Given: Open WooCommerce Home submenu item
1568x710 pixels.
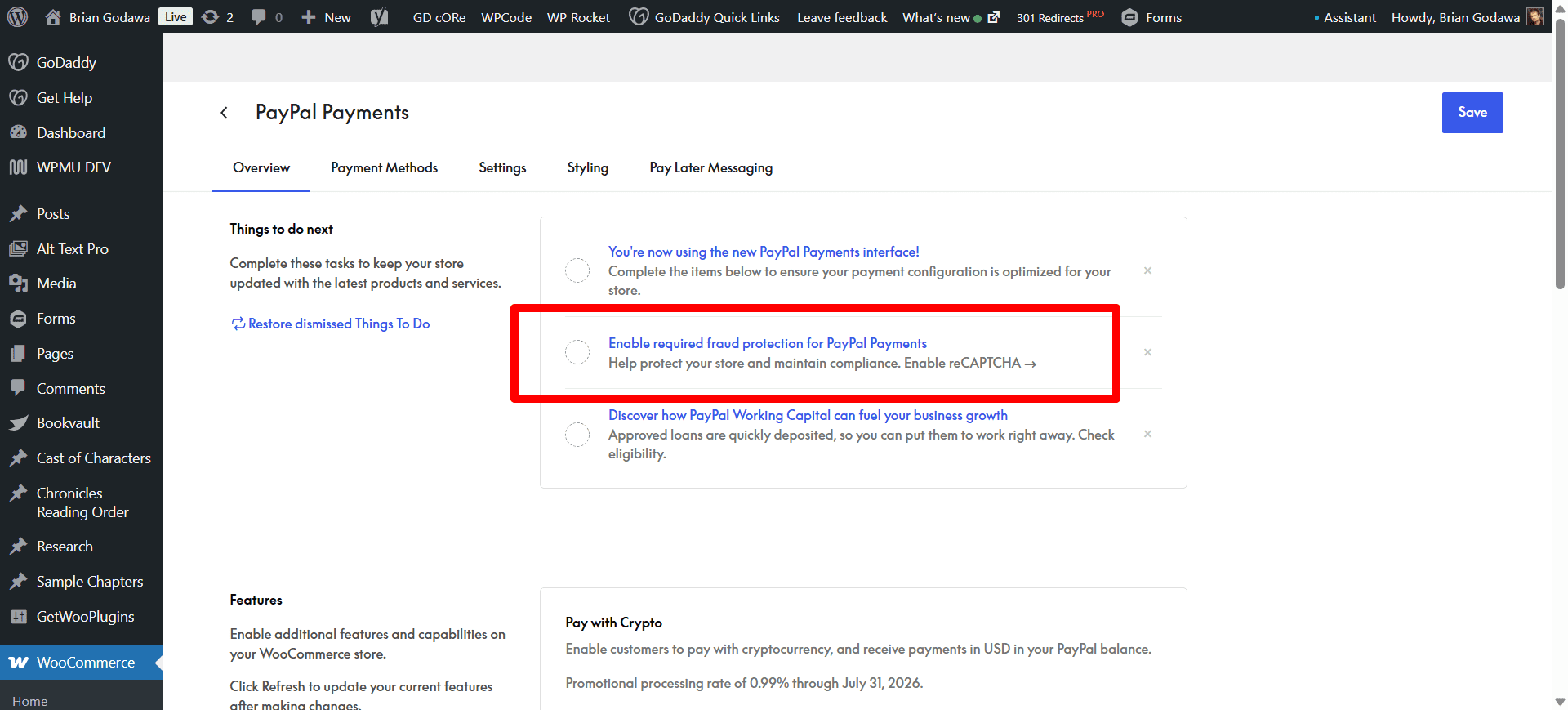Looking at the screenshot, I should click(30, 701).
